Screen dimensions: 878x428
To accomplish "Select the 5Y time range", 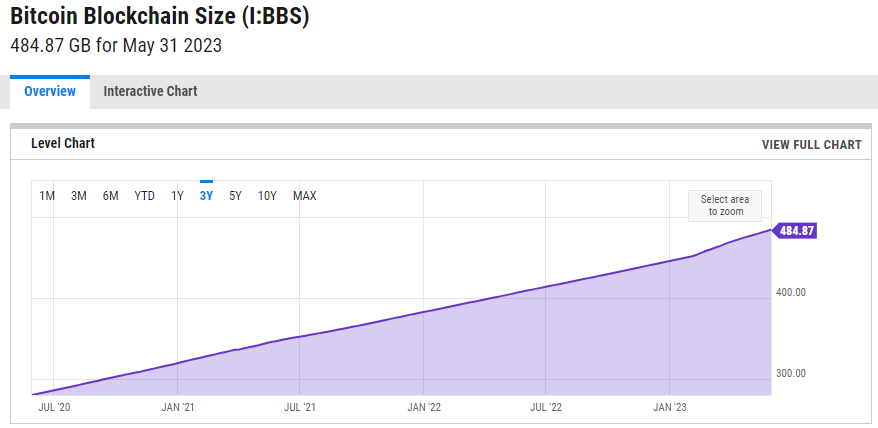I will pyautogui.click(x=235, y=196).
